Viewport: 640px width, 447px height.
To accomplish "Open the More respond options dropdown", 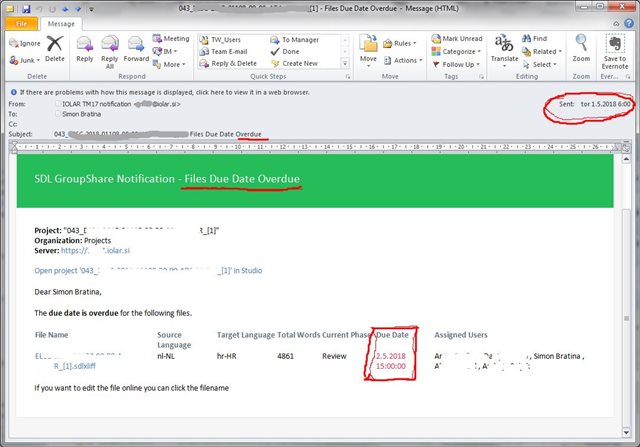I will coord(169,64).
